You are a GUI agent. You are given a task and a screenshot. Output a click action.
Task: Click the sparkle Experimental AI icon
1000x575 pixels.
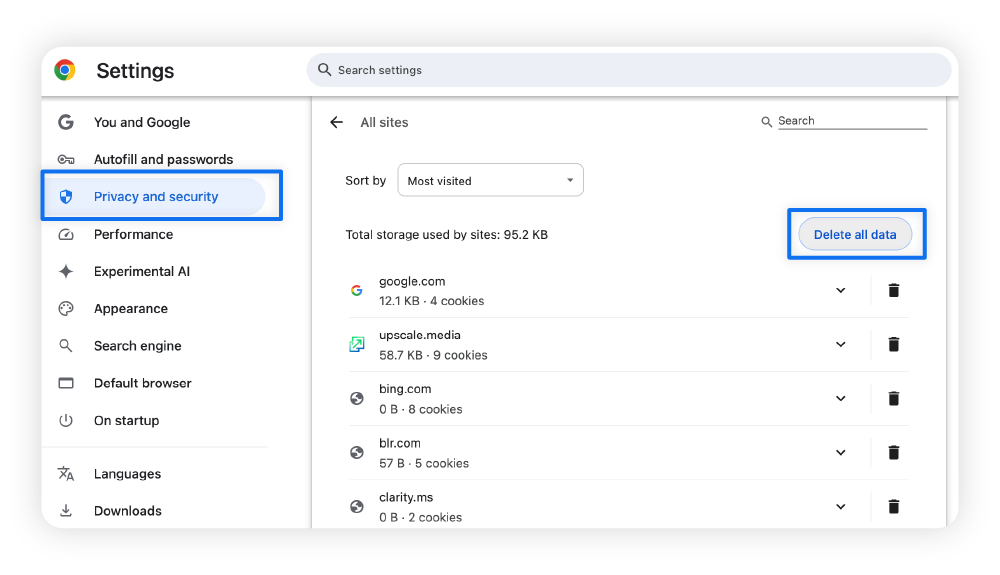coord(66,272)
